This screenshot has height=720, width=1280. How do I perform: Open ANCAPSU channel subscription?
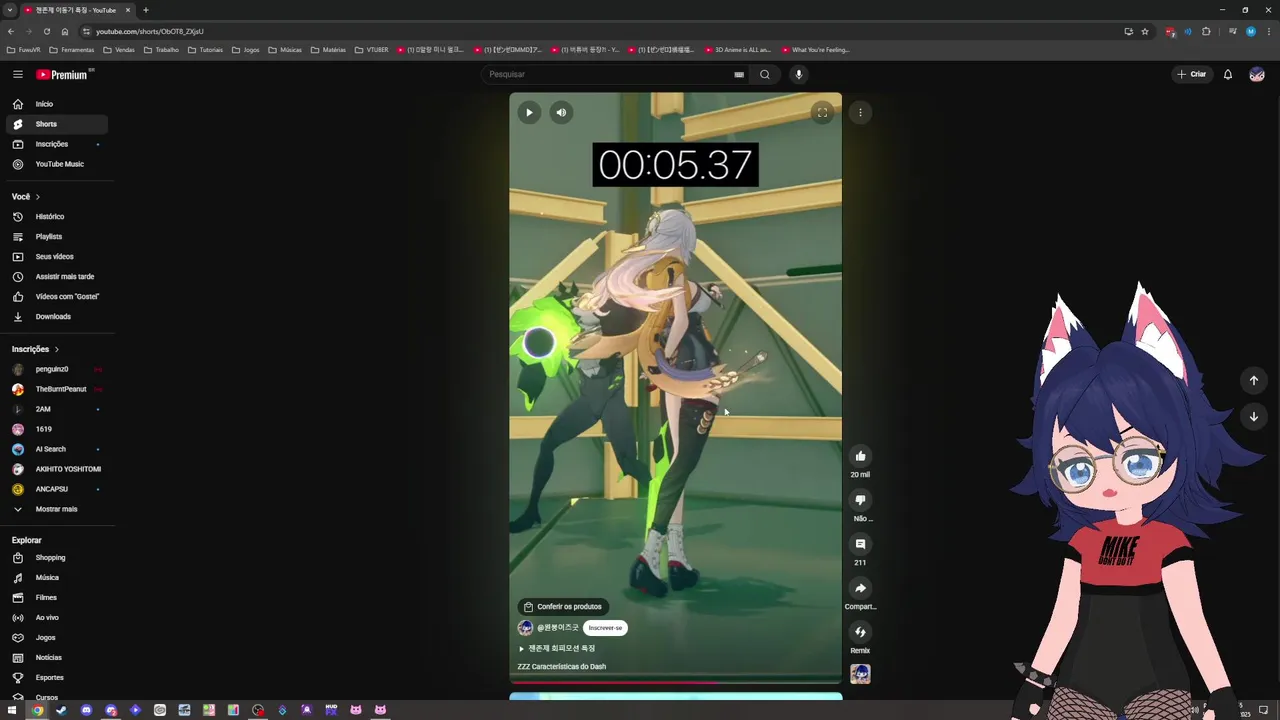tap(57, 489)
